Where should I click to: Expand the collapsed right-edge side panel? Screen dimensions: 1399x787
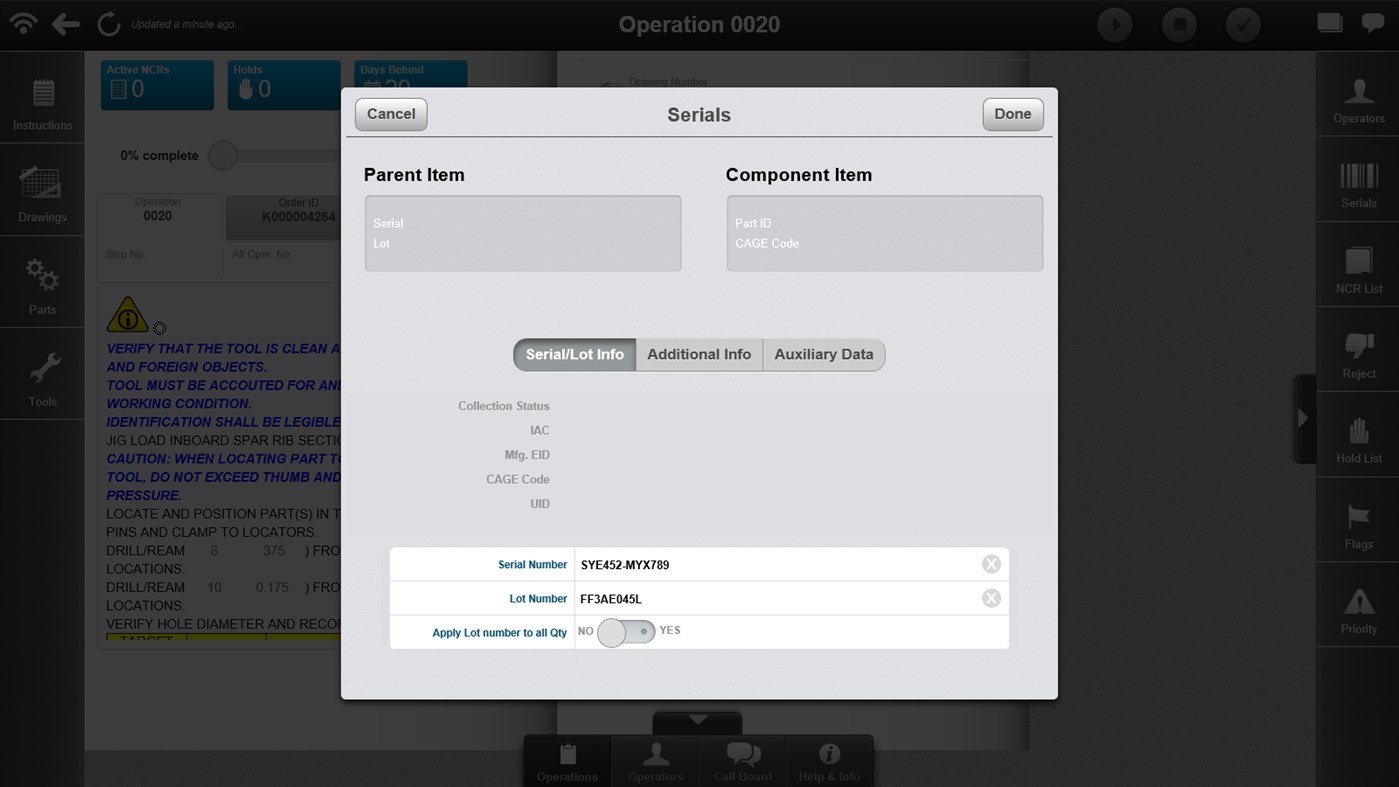pos(1305,420)
